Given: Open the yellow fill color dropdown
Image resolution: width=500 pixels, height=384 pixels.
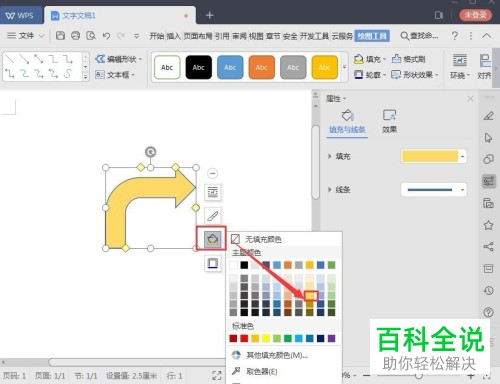Looking at the screenshot, I should (x=462, y=156).
